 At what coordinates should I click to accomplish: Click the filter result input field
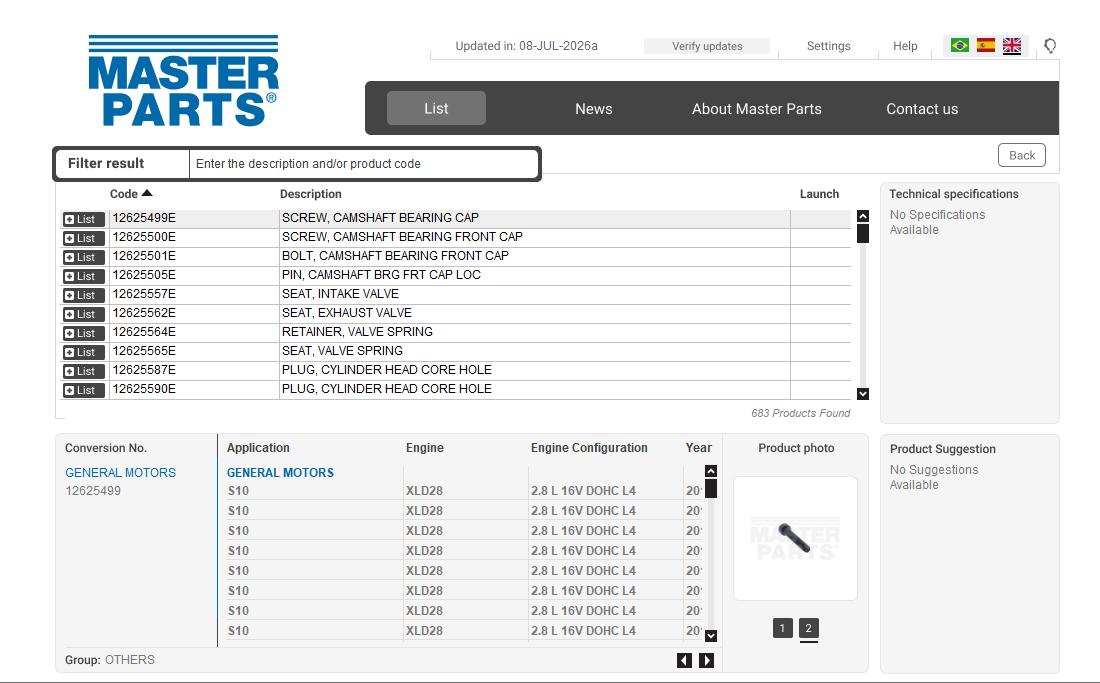[x=363, y=163]
